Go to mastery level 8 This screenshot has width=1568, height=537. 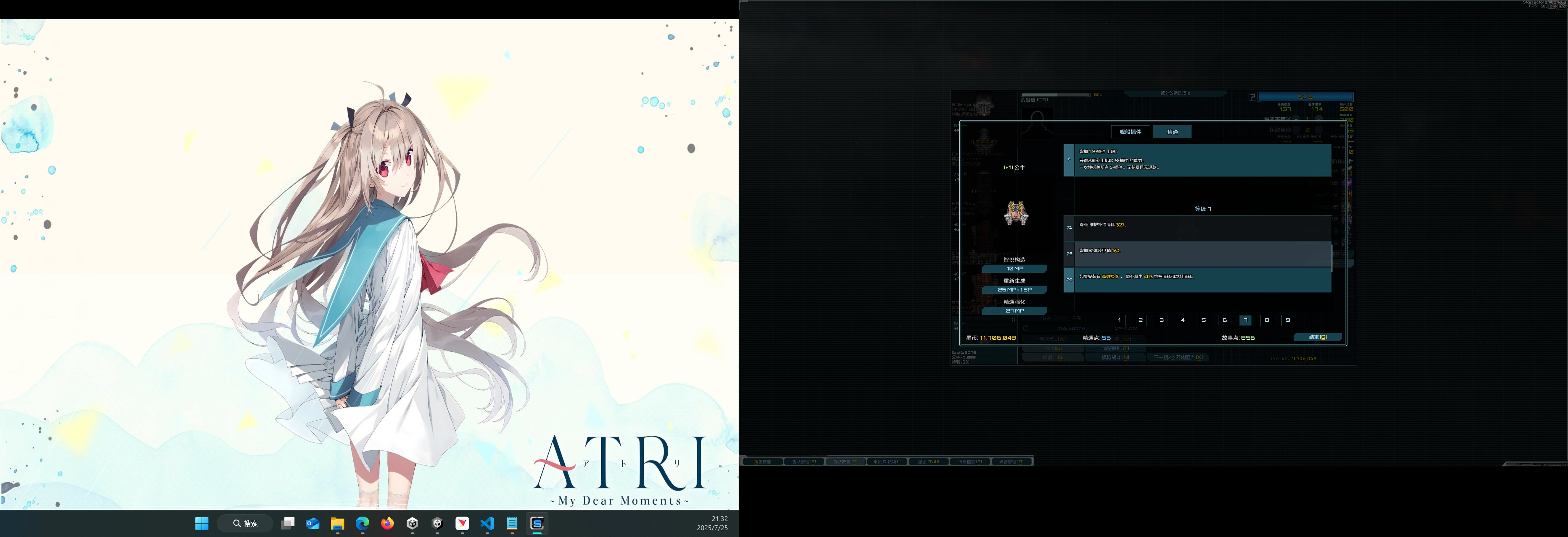pos(1266,320)
